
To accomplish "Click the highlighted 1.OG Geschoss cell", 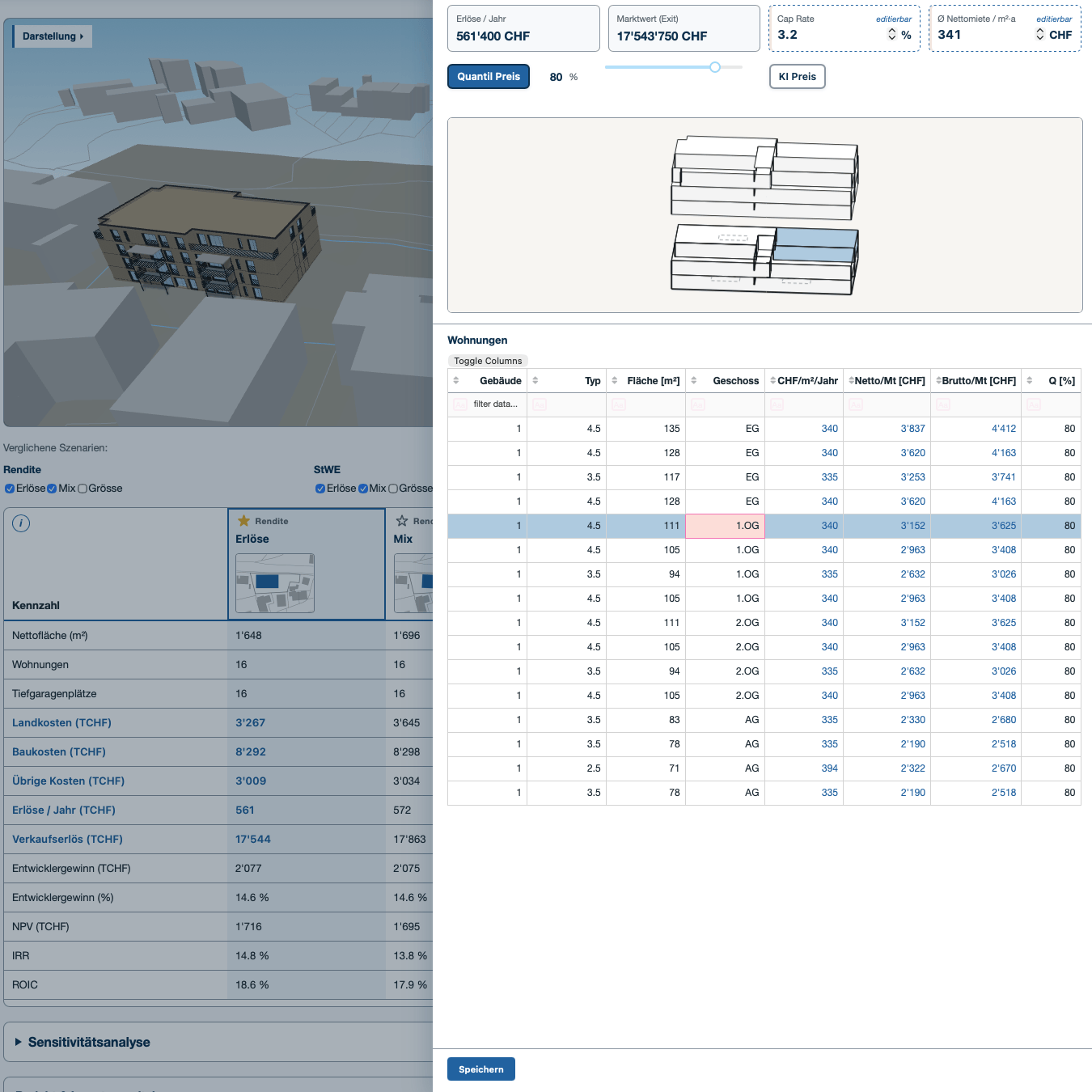I will [x=726, y=526].
